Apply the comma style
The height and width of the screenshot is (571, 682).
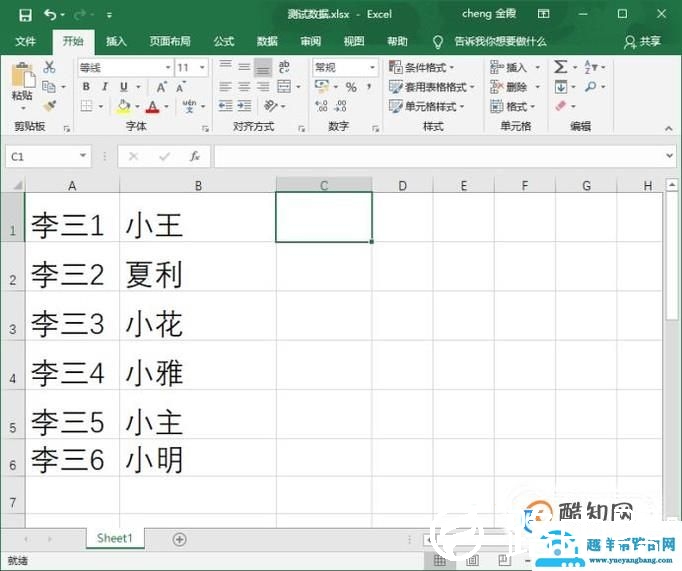click(369, 87)
